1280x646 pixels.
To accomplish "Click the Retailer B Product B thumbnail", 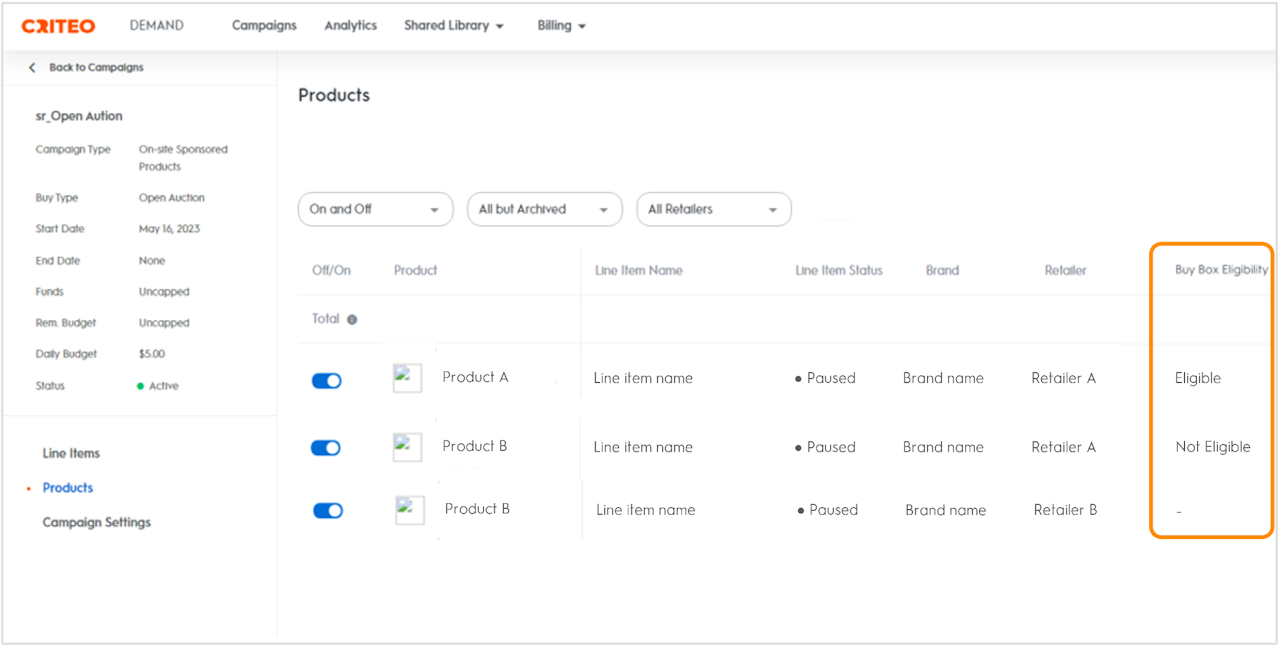I will tap(410, 510).
